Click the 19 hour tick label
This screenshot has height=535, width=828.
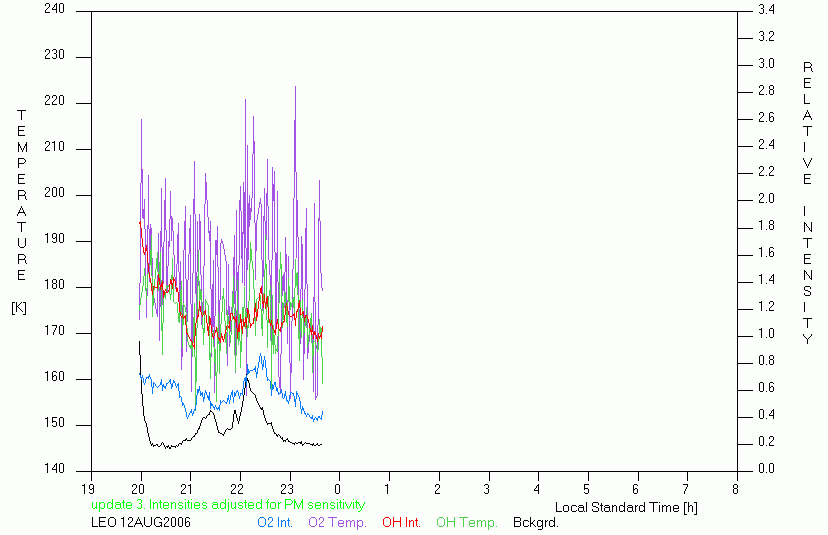click(x=88, y=489)
